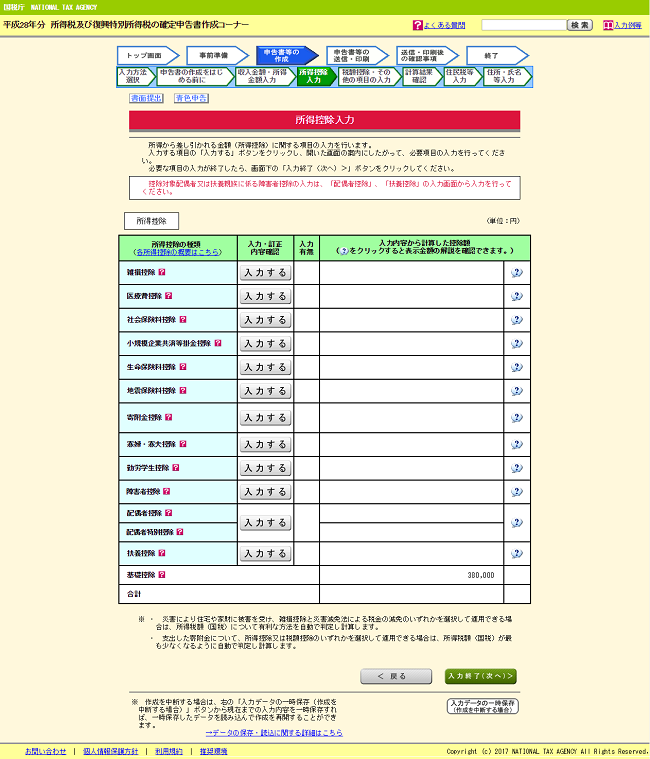Screen dimensions: 650x759
Task: Click the 検索 search button
Action: coord(580,25)
